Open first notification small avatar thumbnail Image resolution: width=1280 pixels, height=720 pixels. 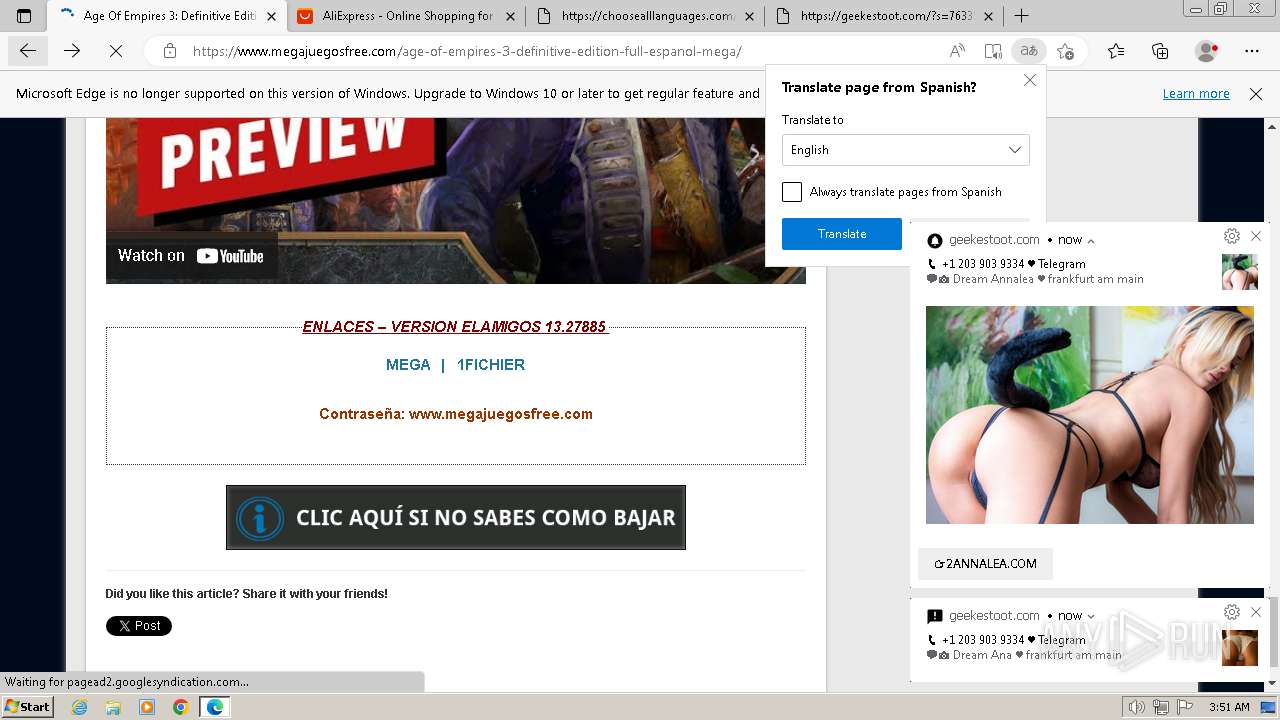[x=1240, y=272]
